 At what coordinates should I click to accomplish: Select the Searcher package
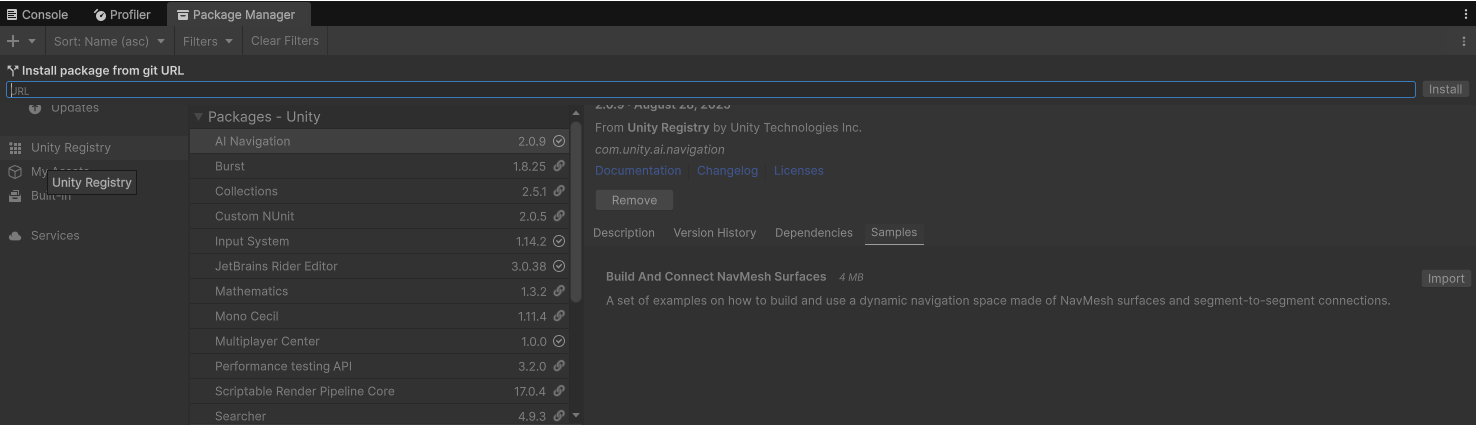pyautogui.click(x=379, y=415)
